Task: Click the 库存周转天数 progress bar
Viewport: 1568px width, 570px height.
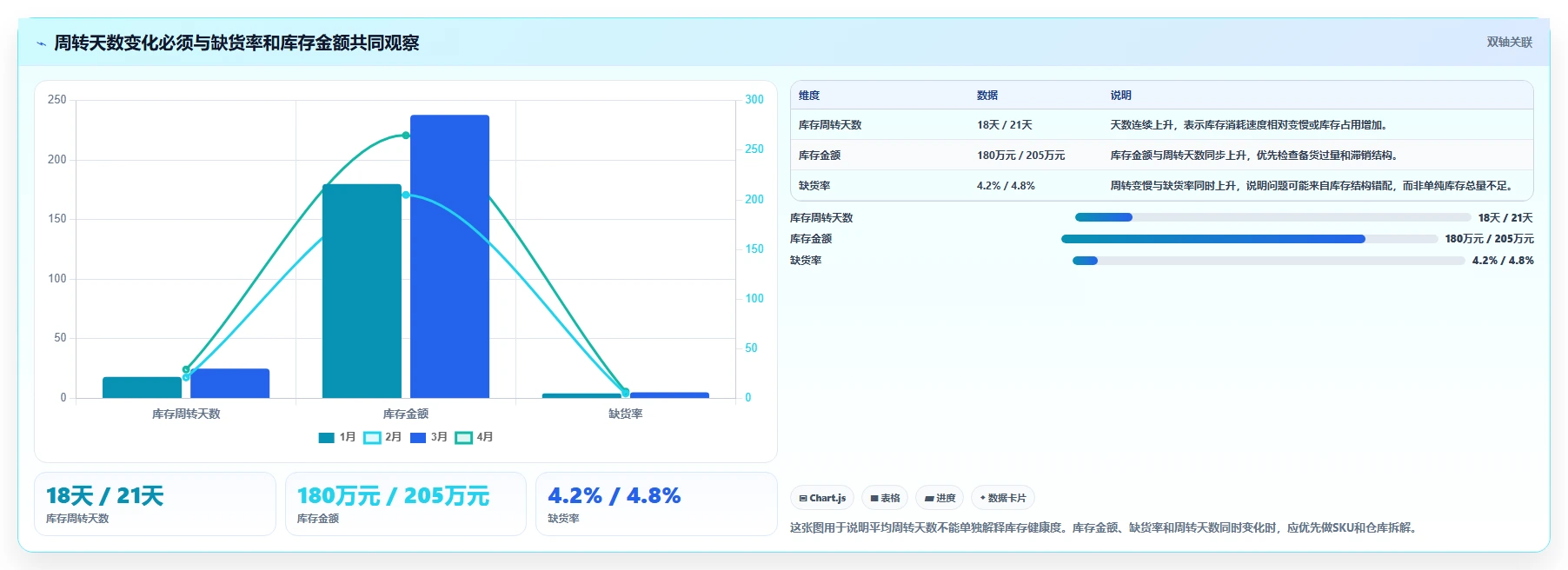Action: [1272, 217]
